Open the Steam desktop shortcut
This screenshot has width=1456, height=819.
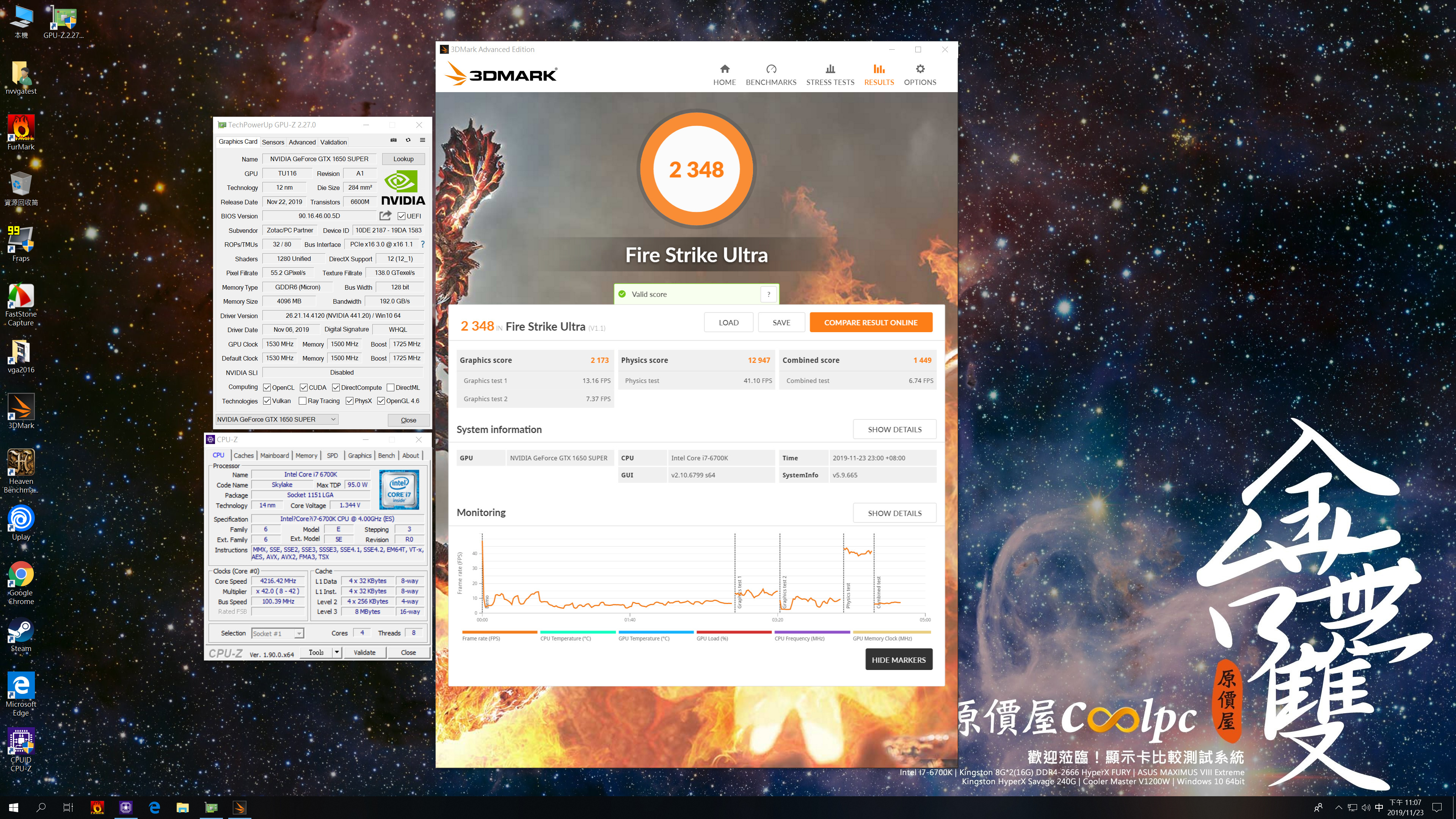pyautogui.click(x=21, y=635)
